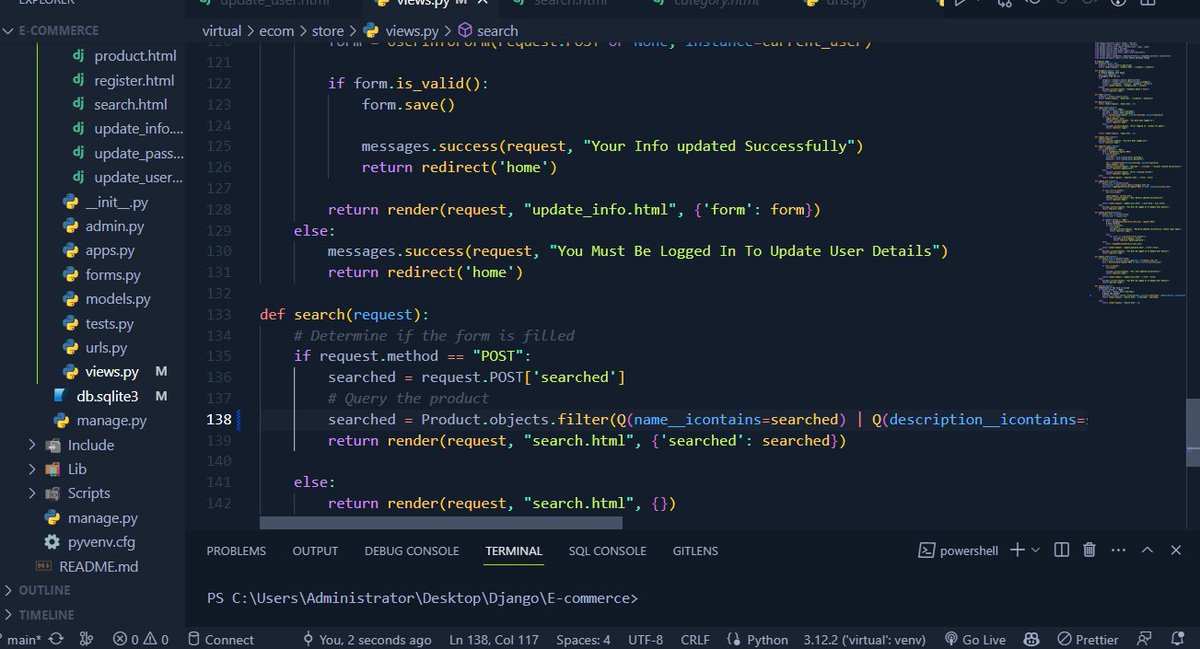Viewport: 1200px width, 649px height.
Task: Switch to the OUTPUT panel tab
Action: (x=315, y=551)
